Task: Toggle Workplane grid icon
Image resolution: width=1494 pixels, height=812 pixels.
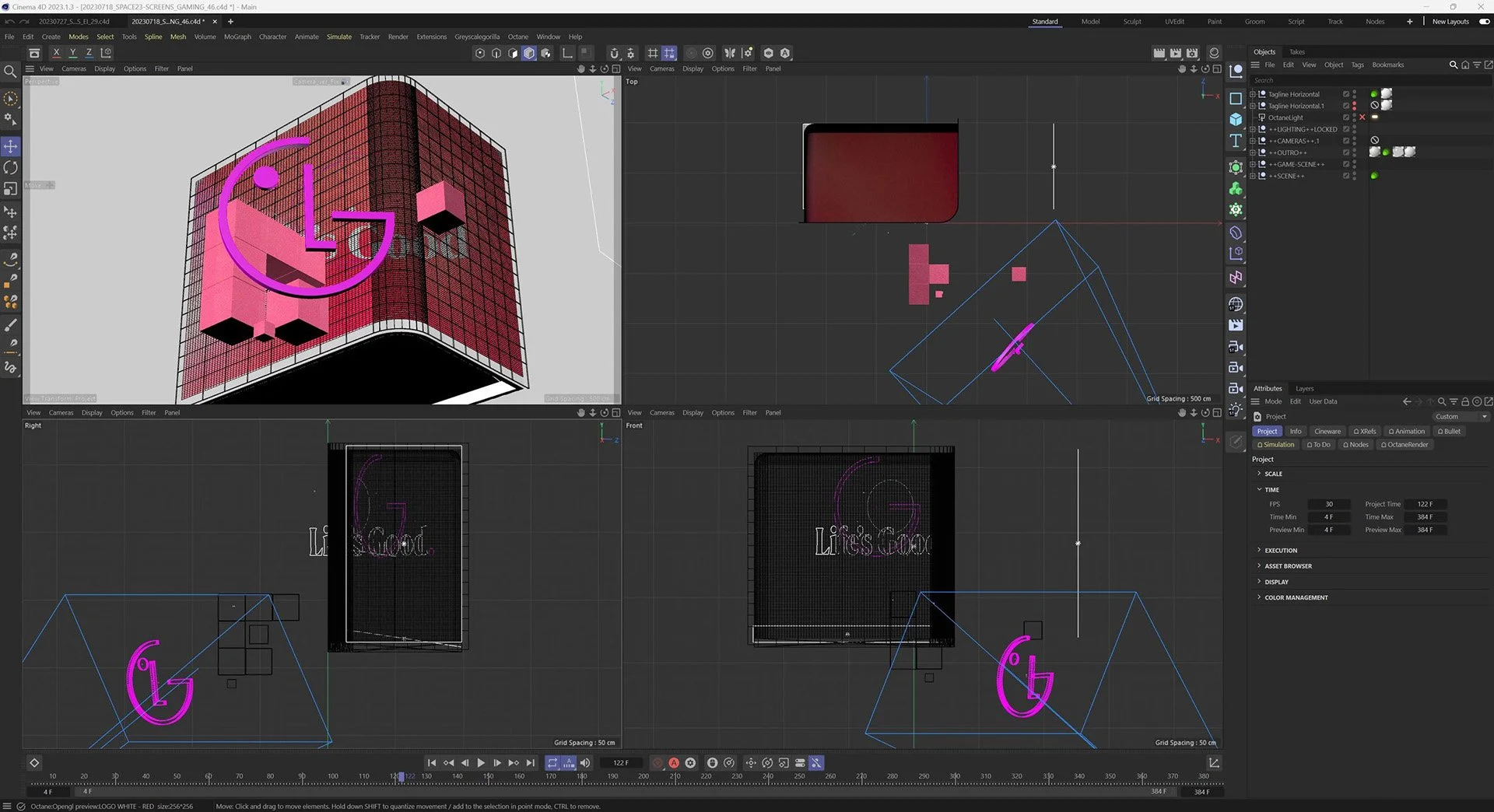Action: [653, 53]
